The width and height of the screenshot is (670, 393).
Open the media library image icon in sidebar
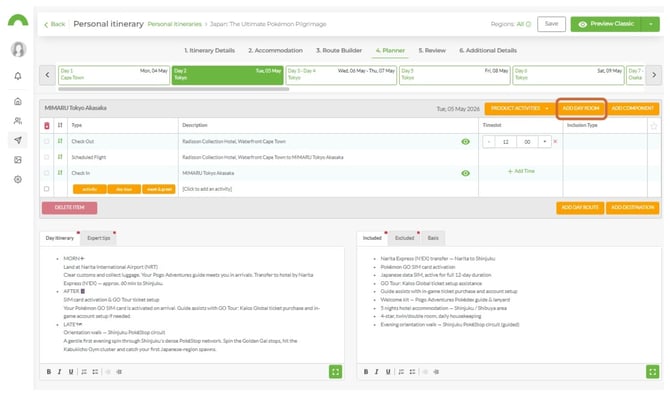[x=18, y=160]
